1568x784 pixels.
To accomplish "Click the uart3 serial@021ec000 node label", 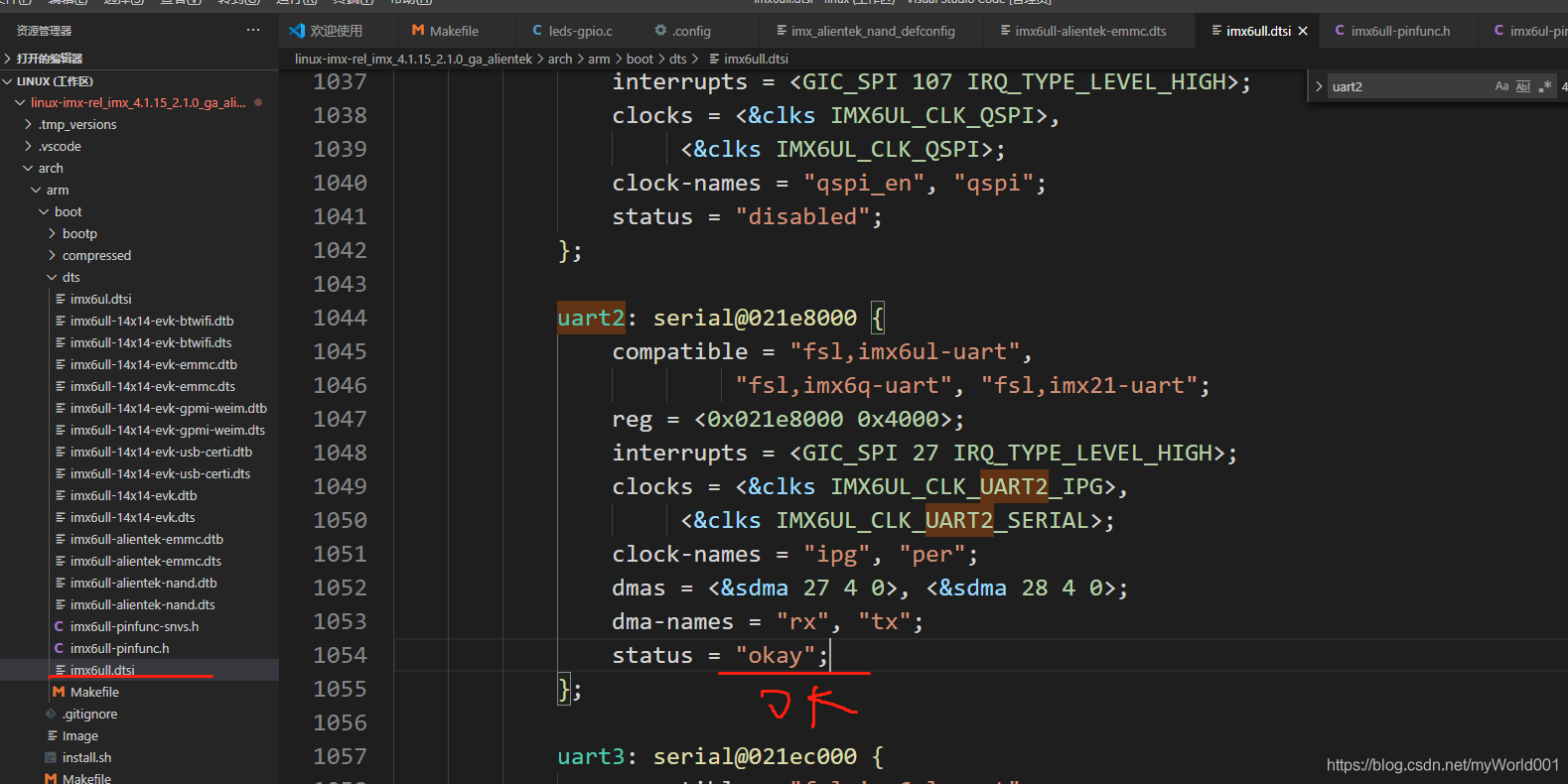I will 706,756.
